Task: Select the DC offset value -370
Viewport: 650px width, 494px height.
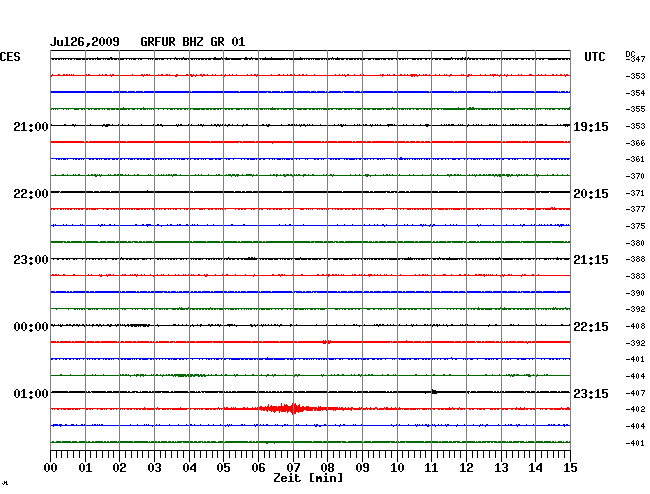Action: 635,177
